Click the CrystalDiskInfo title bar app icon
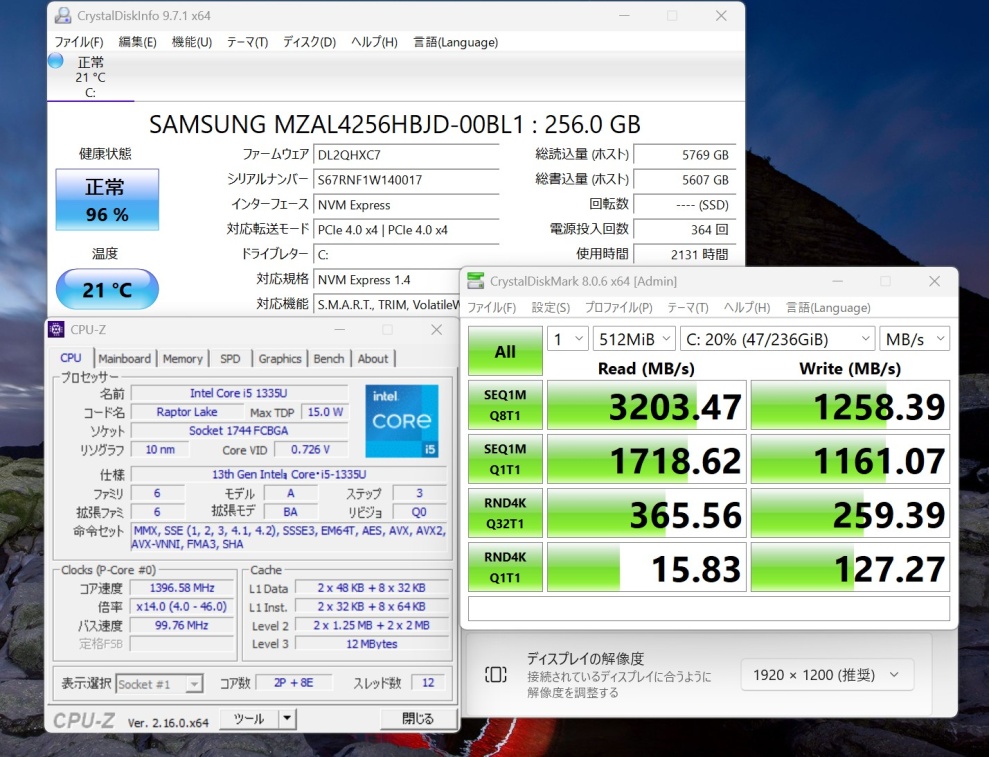 (x=62, y=16)
